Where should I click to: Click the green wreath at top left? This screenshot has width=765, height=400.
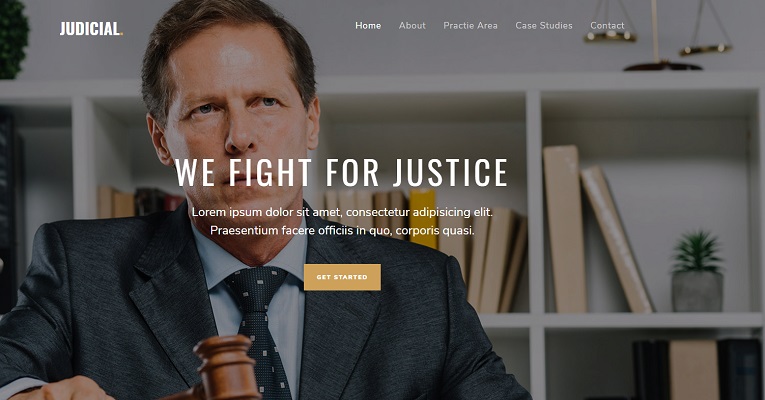click(13, 39)
